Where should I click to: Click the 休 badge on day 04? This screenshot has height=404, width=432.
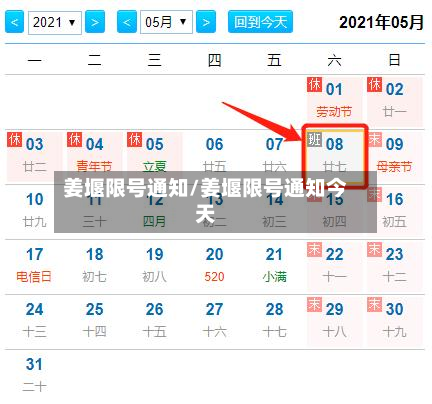point(74,139)
